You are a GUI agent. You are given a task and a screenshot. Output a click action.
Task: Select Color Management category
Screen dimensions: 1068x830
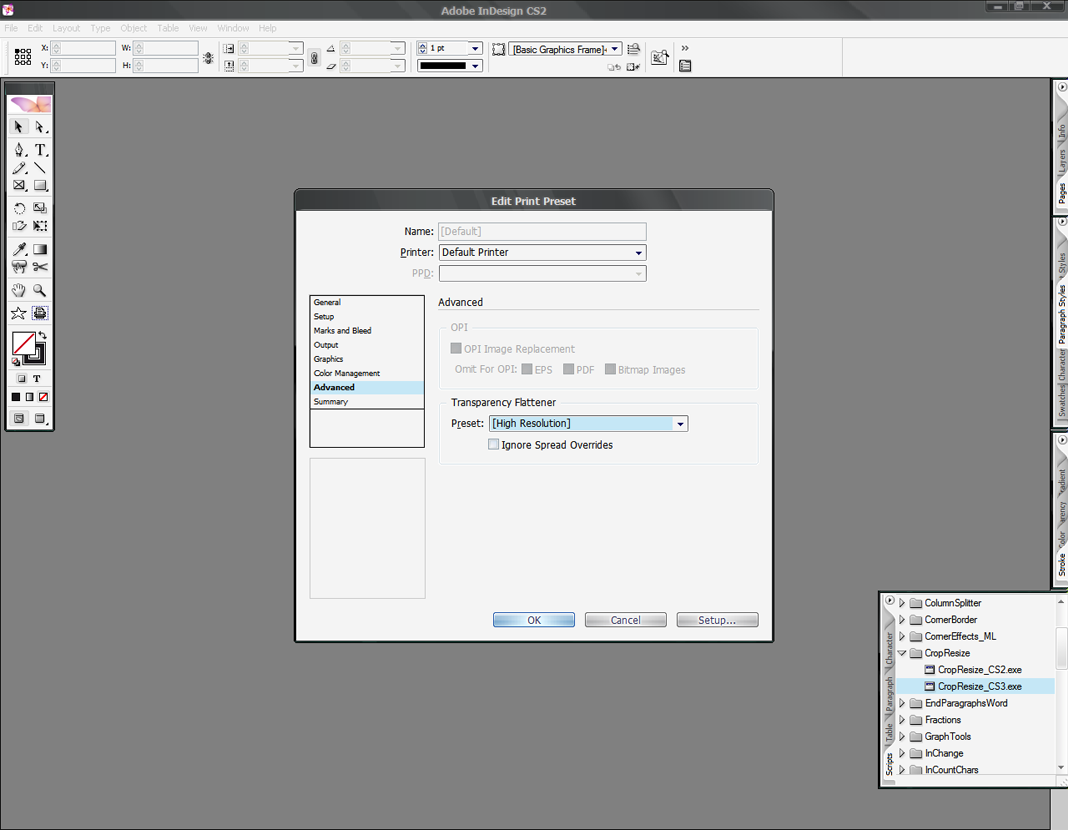pyautogui.click(x=366, y=373)
